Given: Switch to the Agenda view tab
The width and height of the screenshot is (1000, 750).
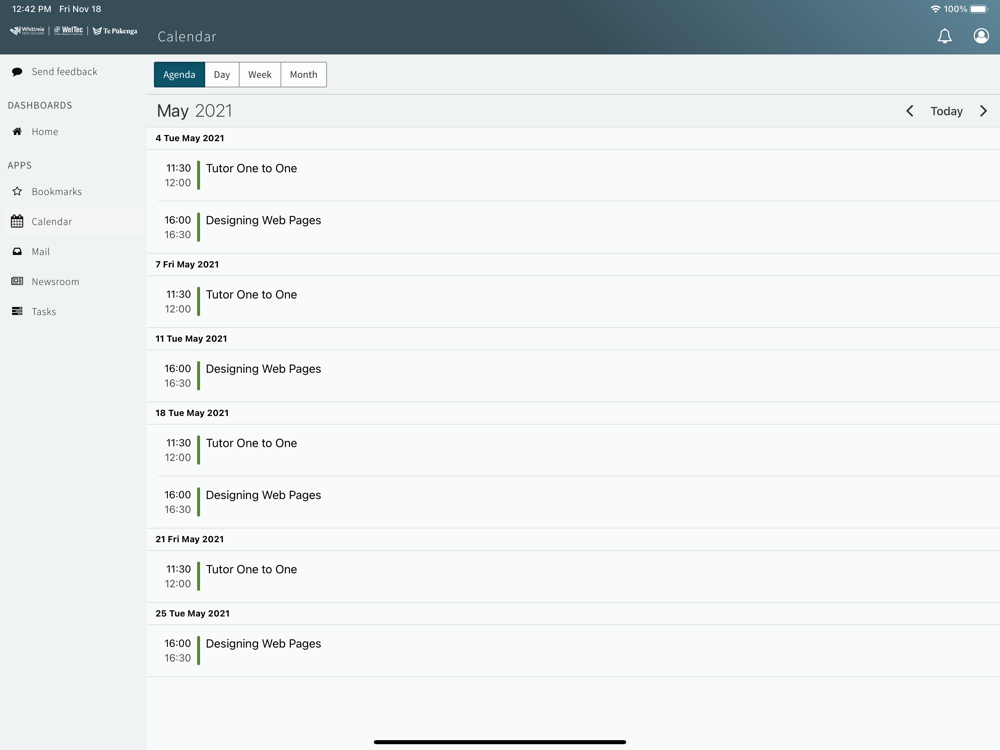Looking at the screenshot, I should (179, 75).
